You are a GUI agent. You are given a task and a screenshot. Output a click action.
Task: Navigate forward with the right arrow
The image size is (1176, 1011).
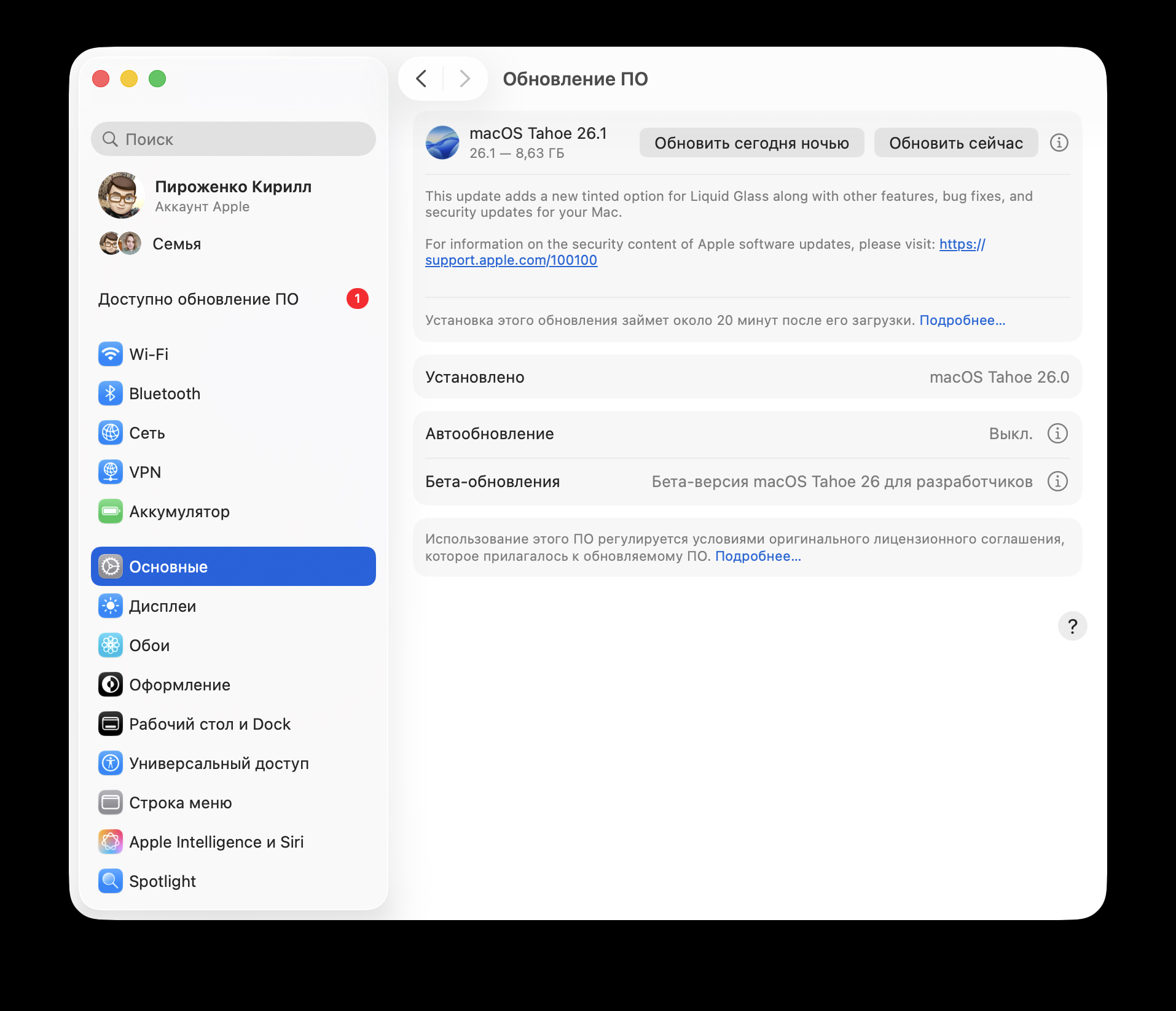click(x=464, y=79)
